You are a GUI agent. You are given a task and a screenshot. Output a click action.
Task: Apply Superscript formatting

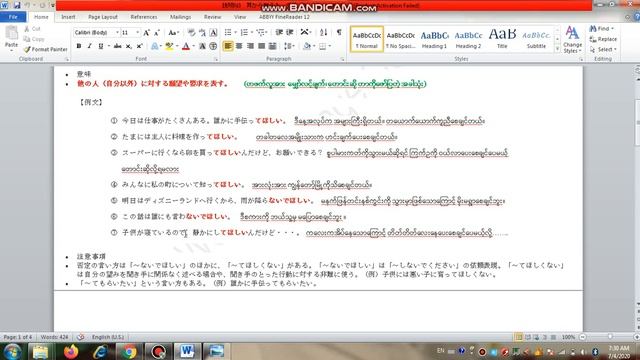click(139, 46)
